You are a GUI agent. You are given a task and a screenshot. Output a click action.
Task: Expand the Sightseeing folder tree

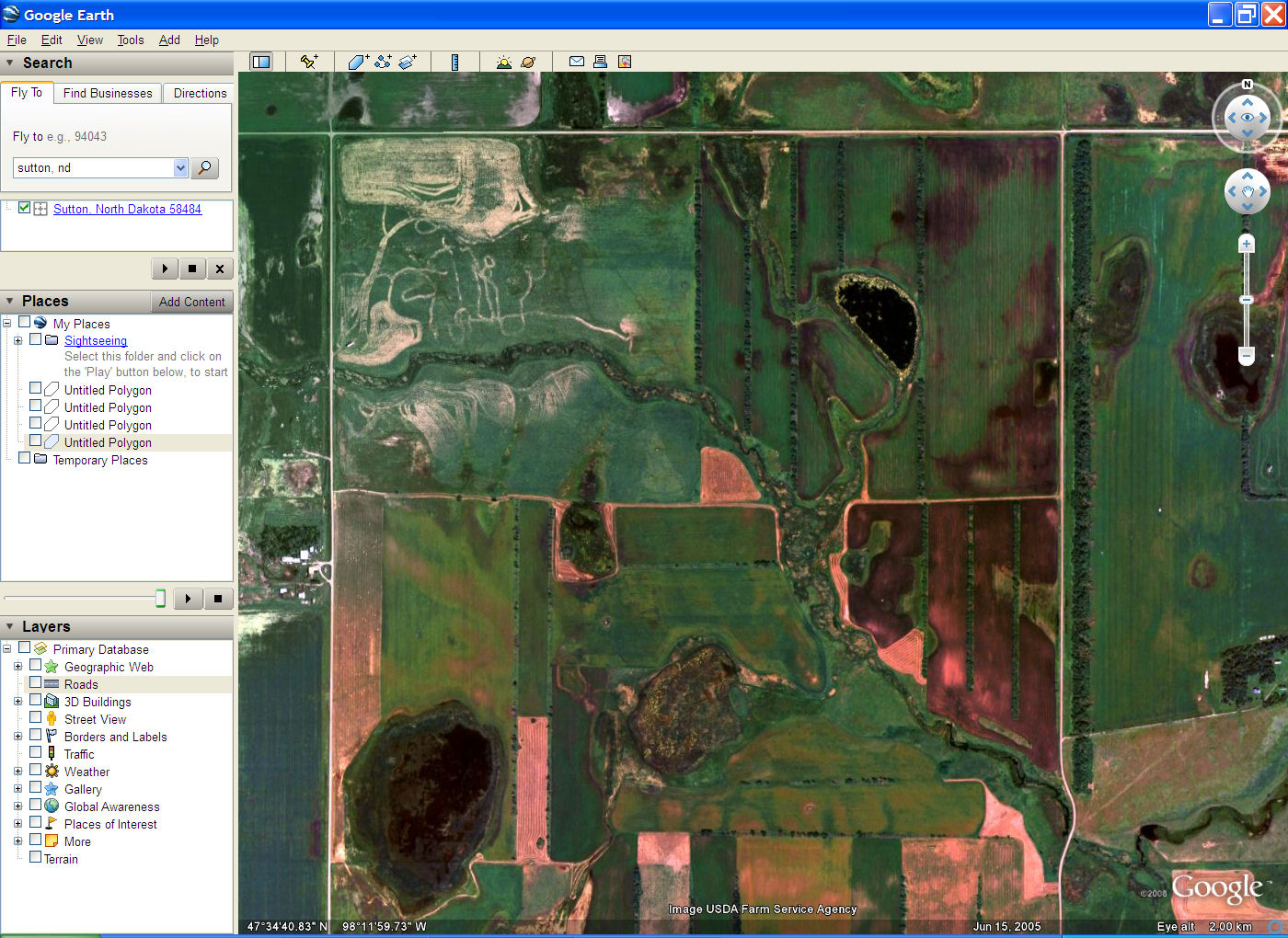(18, 340)
